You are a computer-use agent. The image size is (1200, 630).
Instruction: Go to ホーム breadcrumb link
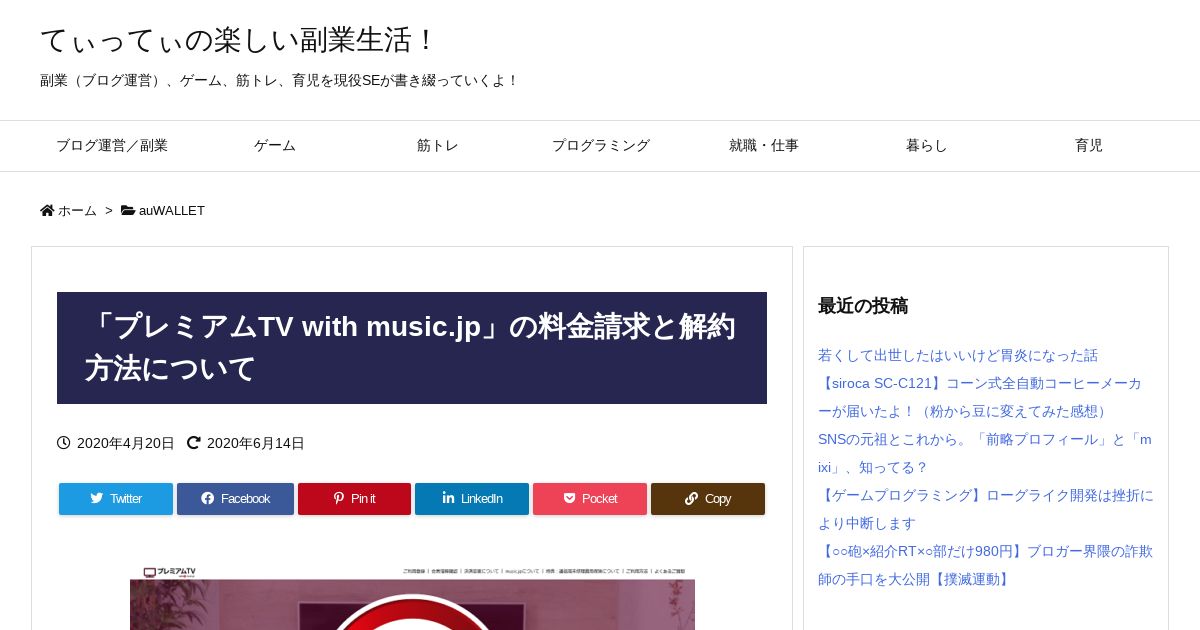(x=77, y=211)
